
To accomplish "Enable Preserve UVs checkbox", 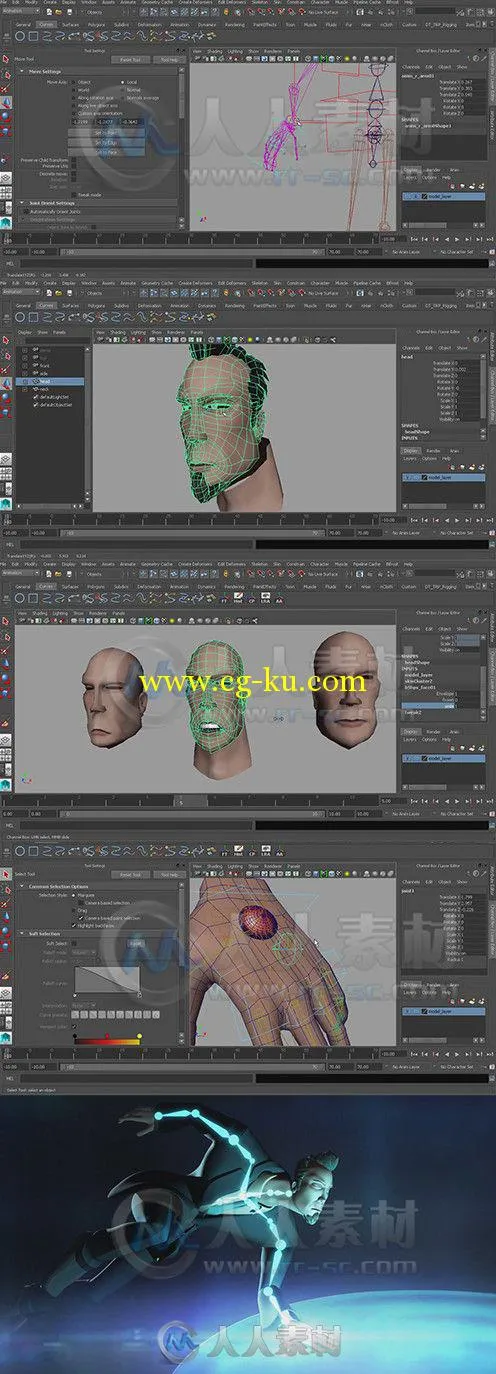I will click(x=74, y=167).
